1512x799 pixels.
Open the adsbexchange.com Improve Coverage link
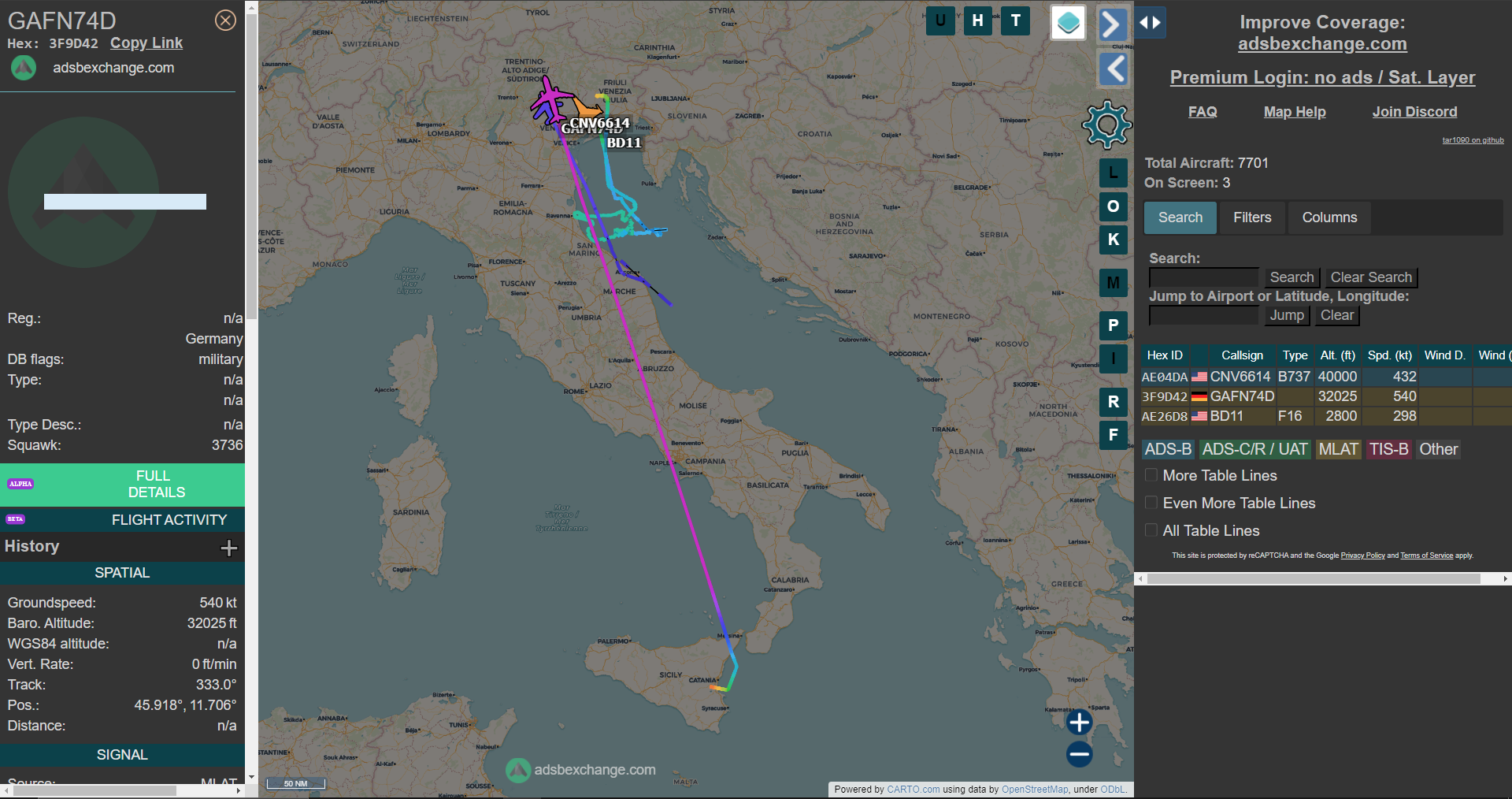coord(1322,44)
